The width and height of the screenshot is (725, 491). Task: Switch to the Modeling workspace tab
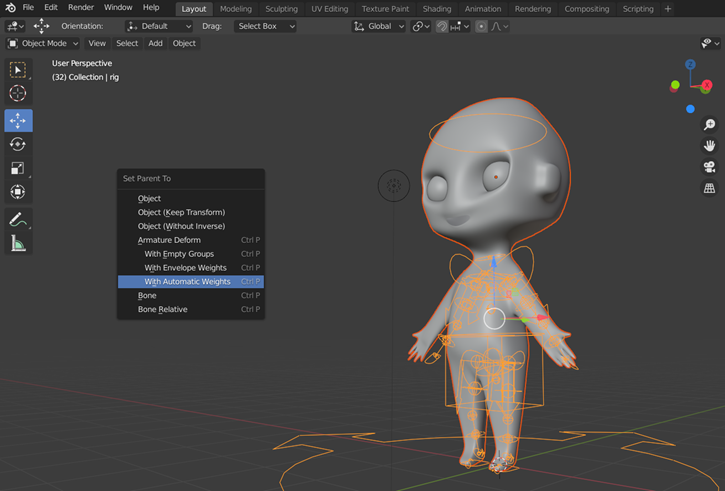[236, 9]
